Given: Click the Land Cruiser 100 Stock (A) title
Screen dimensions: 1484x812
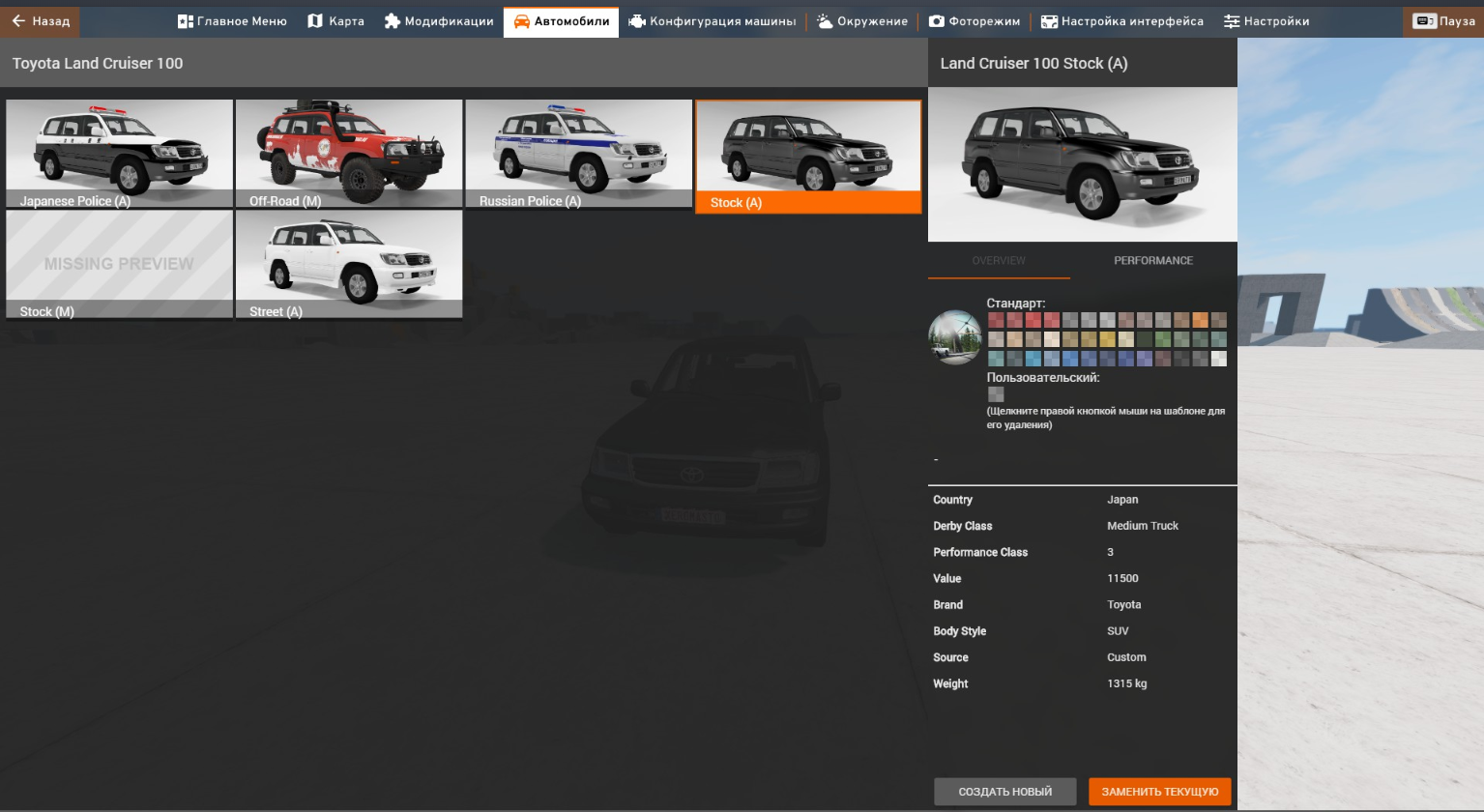Looking at the screenshot, I should [1033, 63].
